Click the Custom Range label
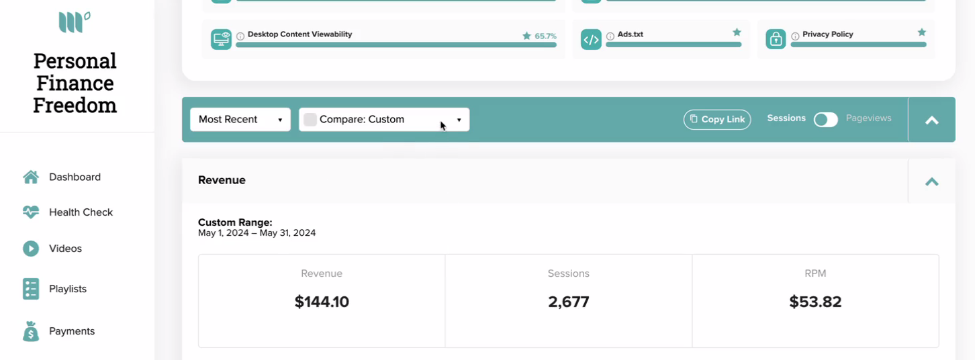Screen dimensions: 975x360 point(235,223)
